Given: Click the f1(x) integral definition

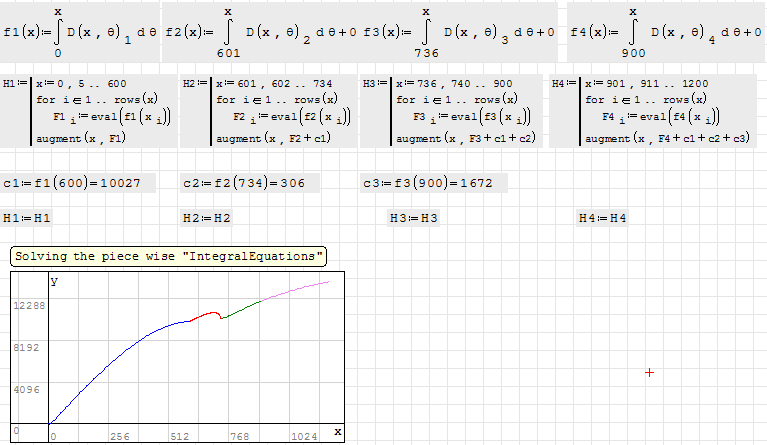Looking at the screenshot, I should [x=80, y=32].
